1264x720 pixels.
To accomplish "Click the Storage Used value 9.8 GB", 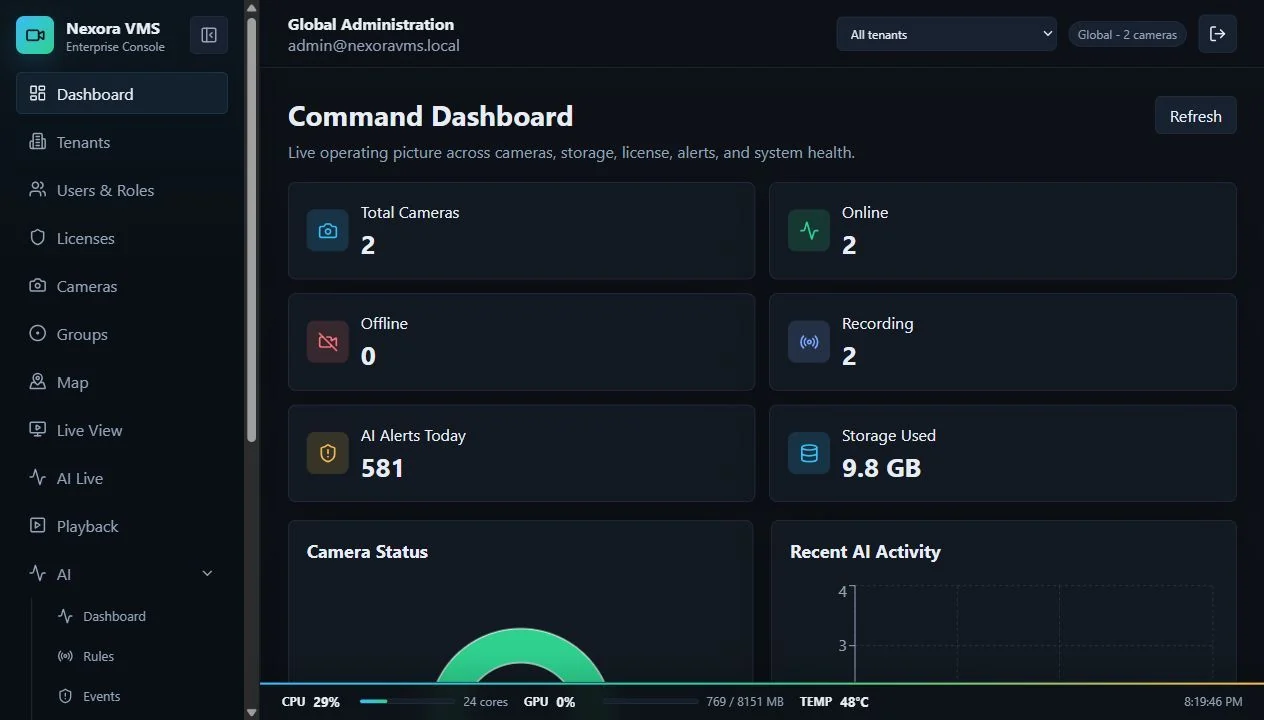I will point(881,467).
